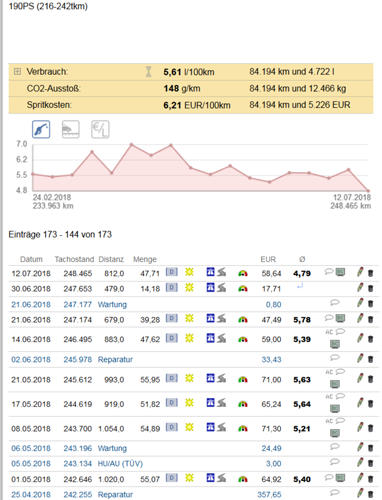Open the 21.06.2018 Wartung entry link
Image resolution: width=382 pixels, height=500 pixels.
[x=112, y=304]
